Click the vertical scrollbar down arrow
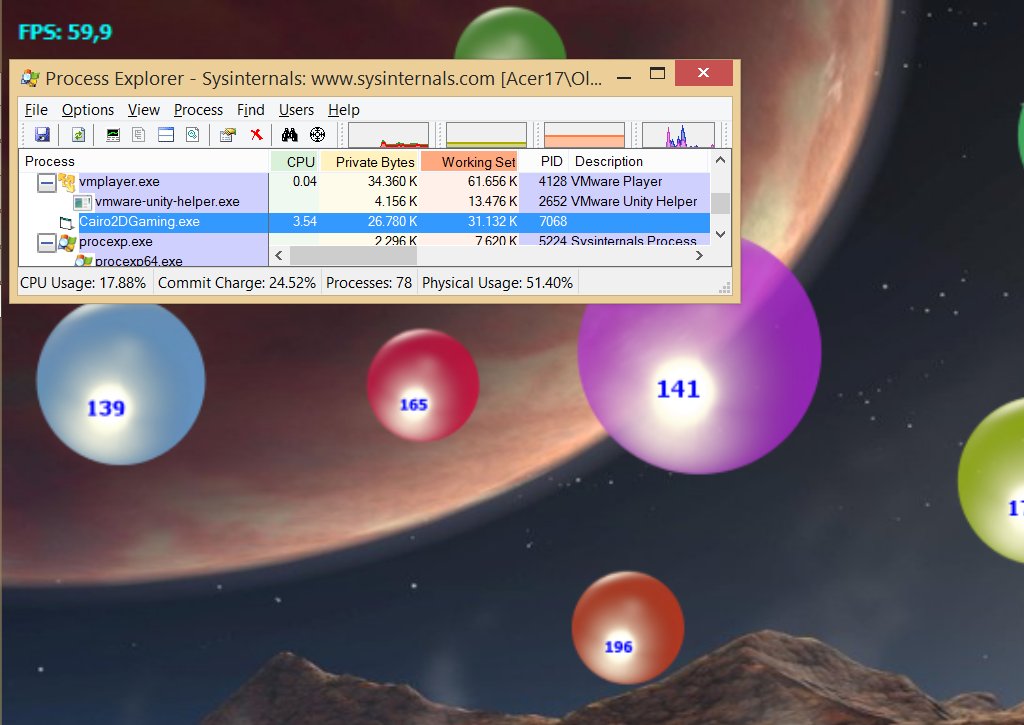Image resolution: width=1024 pixels, height=725 pixels. [720, 235]
